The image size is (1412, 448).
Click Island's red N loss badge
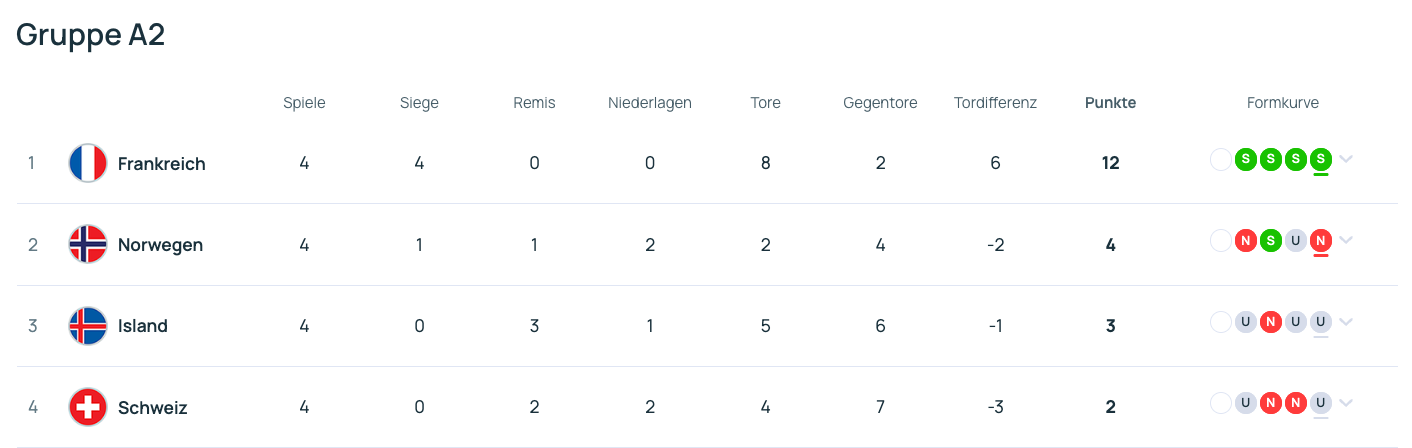pos(1270,322)
